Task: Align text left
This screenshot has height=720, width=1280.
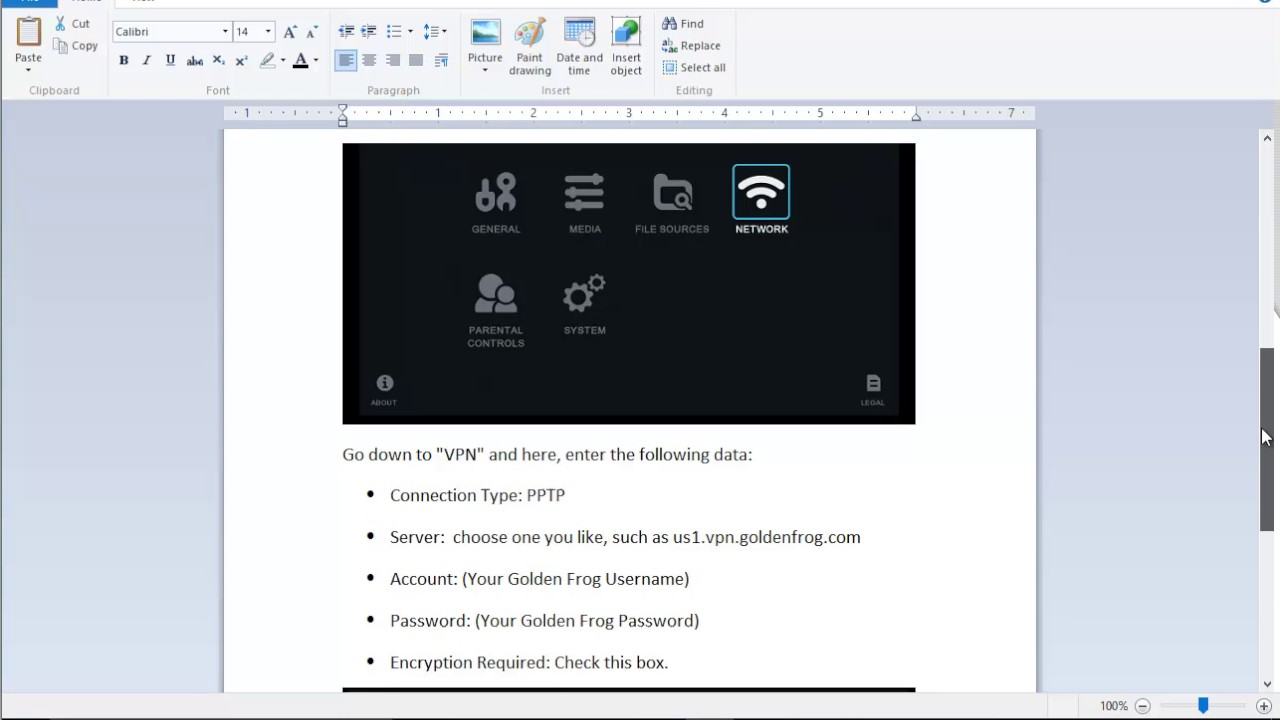Action: pos(346,61)
